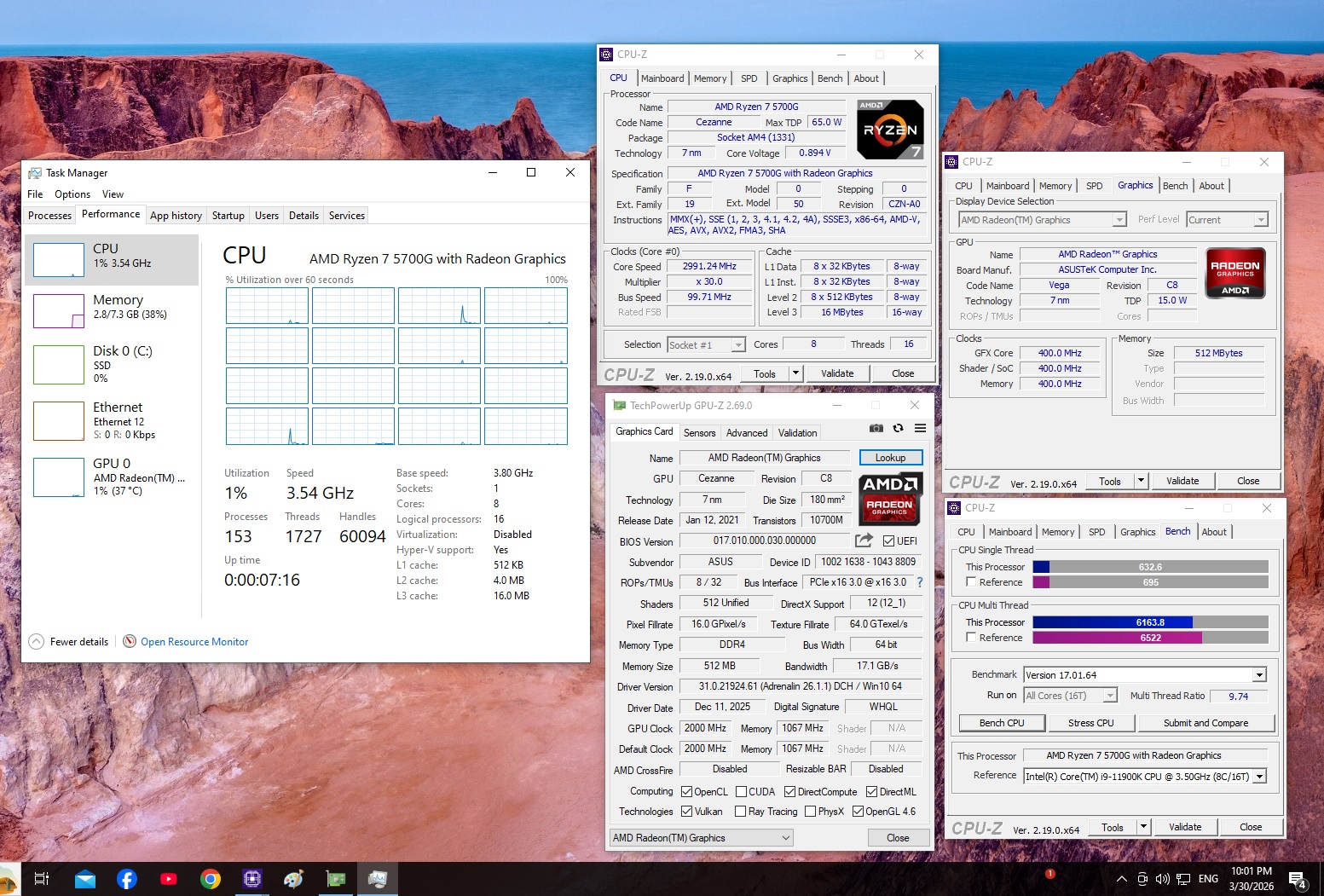Enable the CPU Single Thread Reference checkbox
The height and width of the screenshot is (896, 1324).
click(970, 582)
